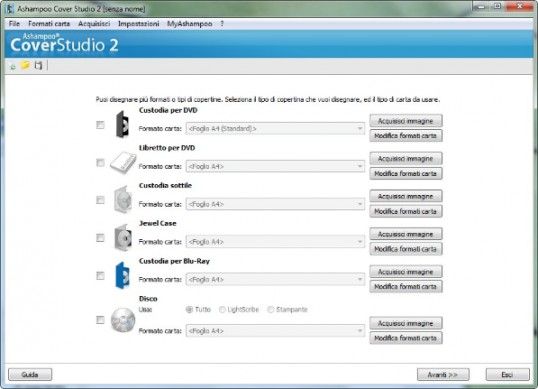Check the Disco checkbox

tap(100, 320)
